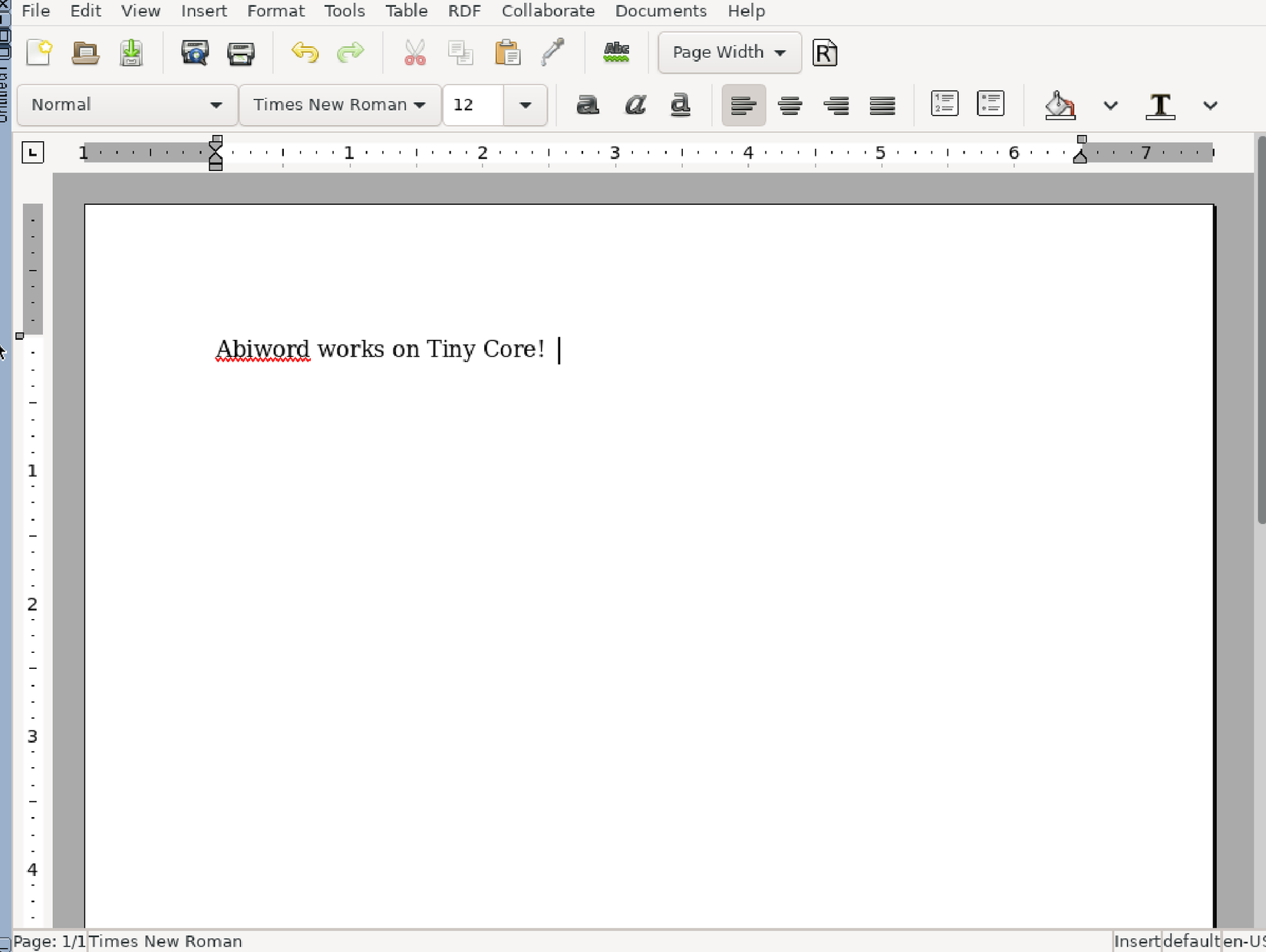The width and height of the screenshot is (1266, 952).
Task: Click the font size input field
Action: pos(473,105)
